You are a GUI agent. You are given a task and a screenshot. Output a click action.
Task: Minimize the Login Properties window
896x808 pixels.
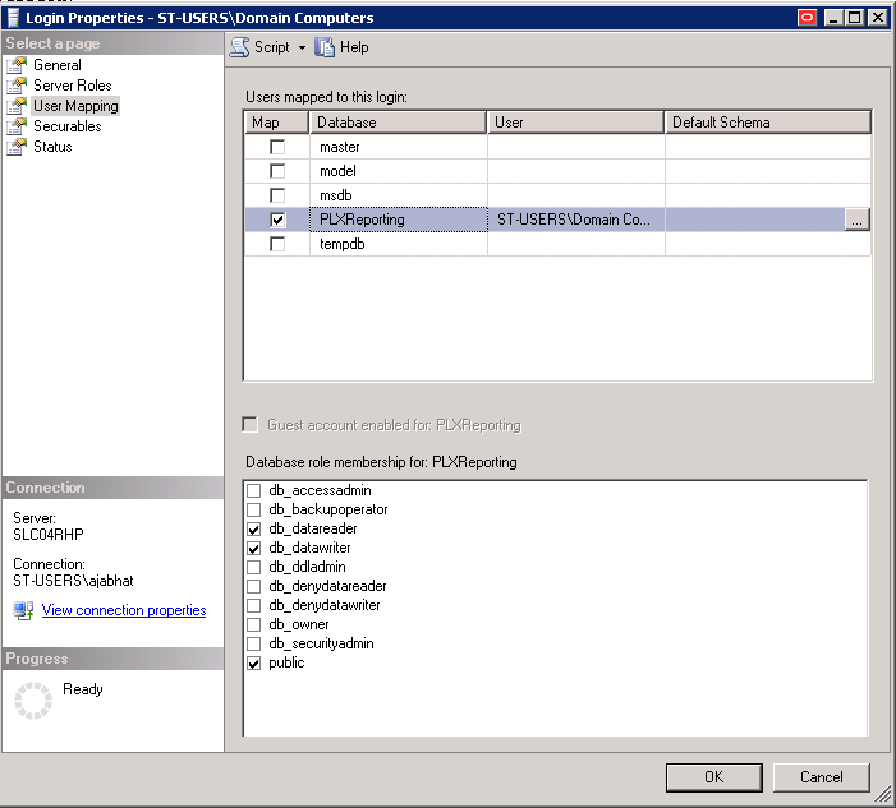pyautogui.click(x=834, y=18)
